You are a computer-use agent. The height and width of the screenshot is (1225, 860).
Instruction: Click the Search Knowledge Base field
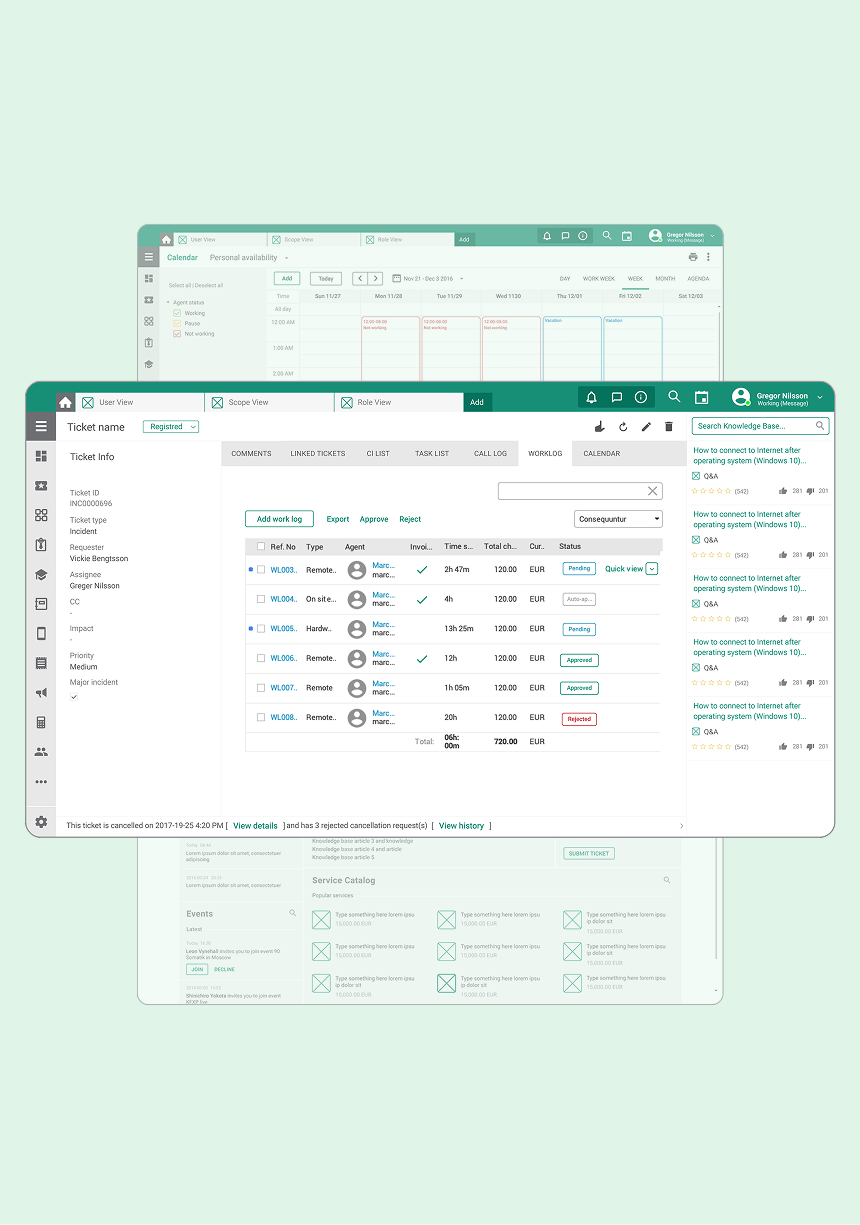click(x=755, y=426)
